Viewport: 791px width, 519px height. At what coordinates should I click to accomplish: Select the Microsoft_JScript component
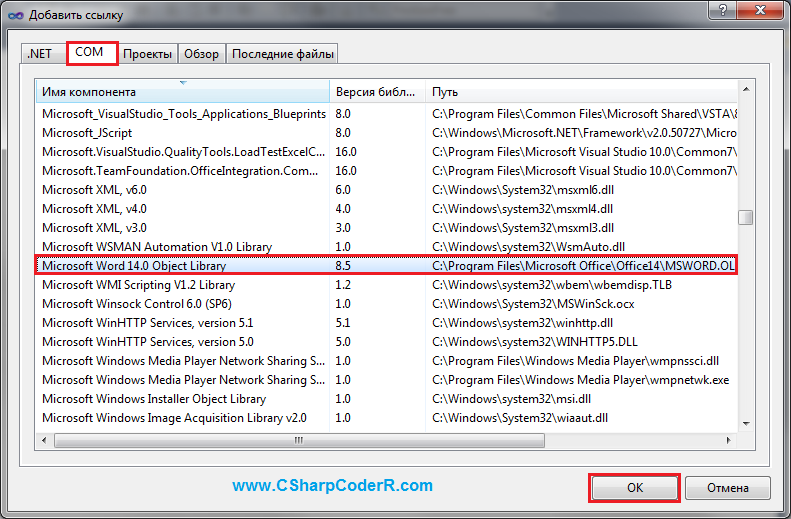tap(386, 133)
